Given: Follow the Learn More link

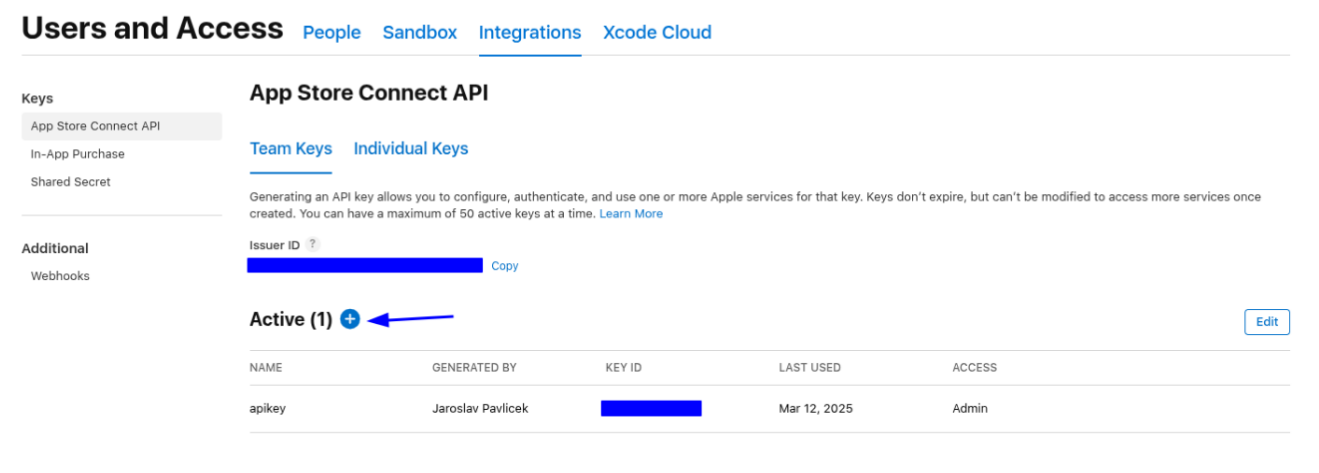Looking at the screenshot, I should pyautogui.click(x=630, y=214).
